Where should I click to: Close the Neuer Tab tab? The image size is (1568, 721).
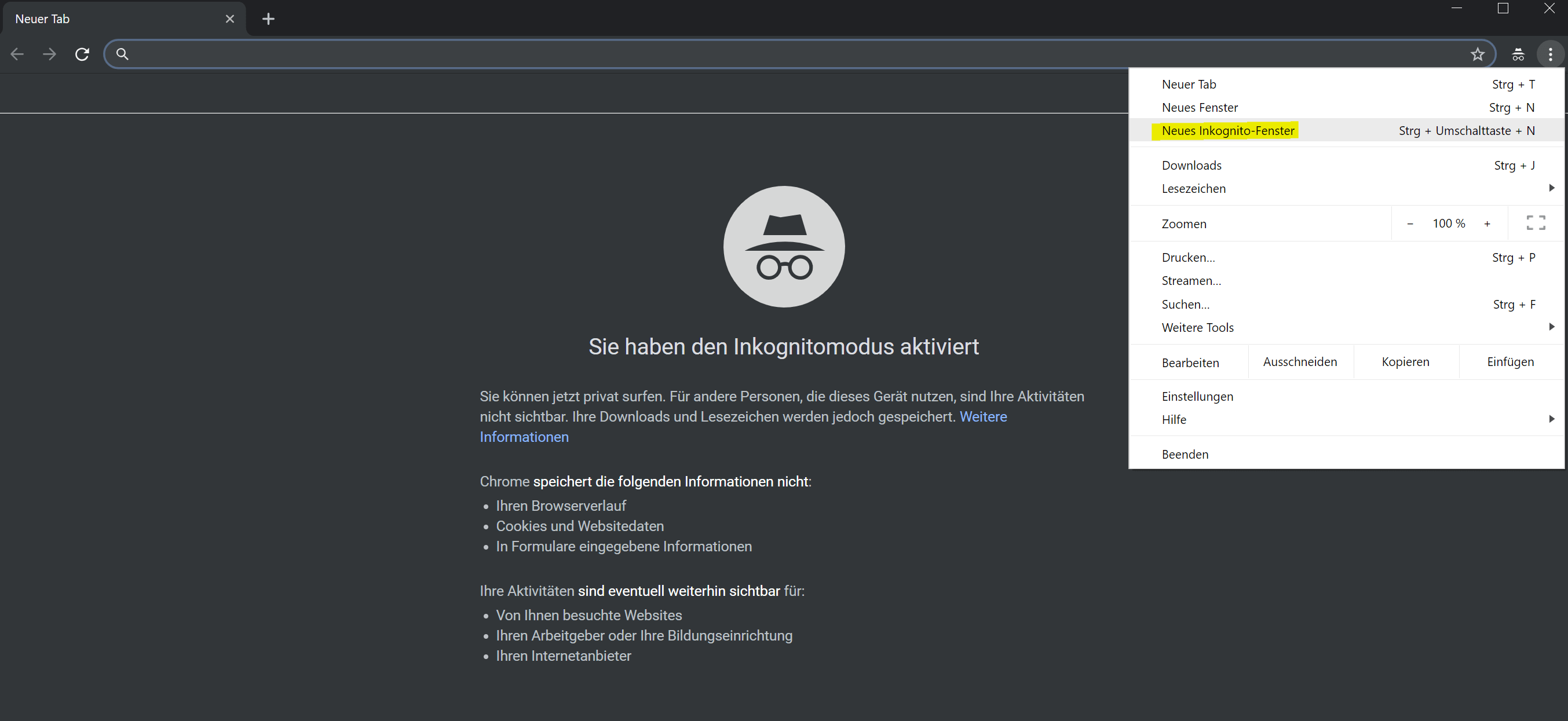[229, 19]
